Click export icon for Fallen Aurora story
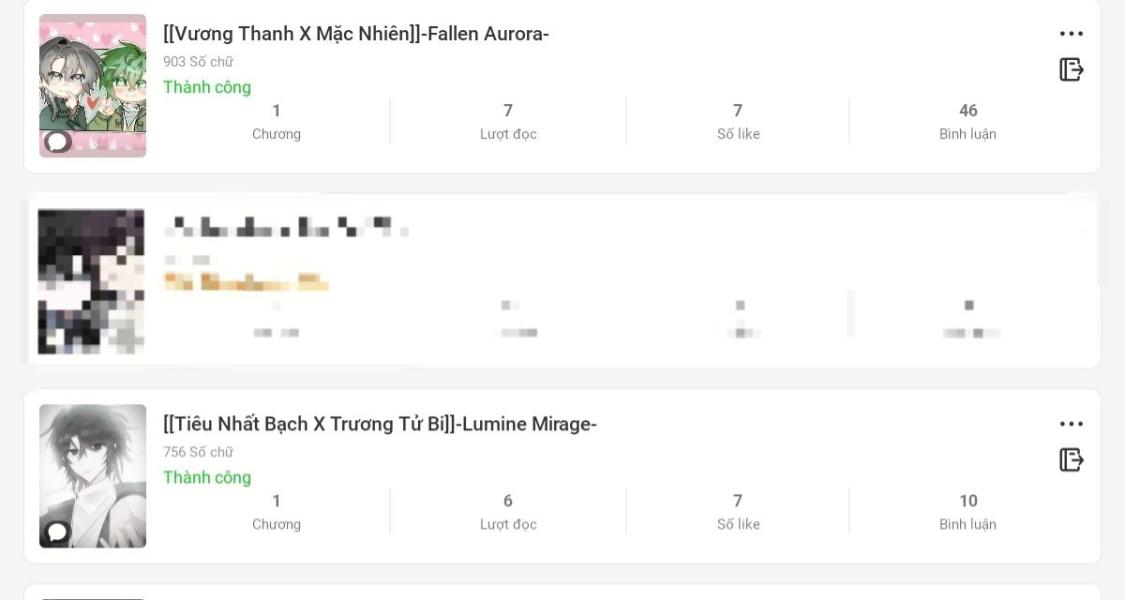The image size is (1125, 600). point(1071,70)
